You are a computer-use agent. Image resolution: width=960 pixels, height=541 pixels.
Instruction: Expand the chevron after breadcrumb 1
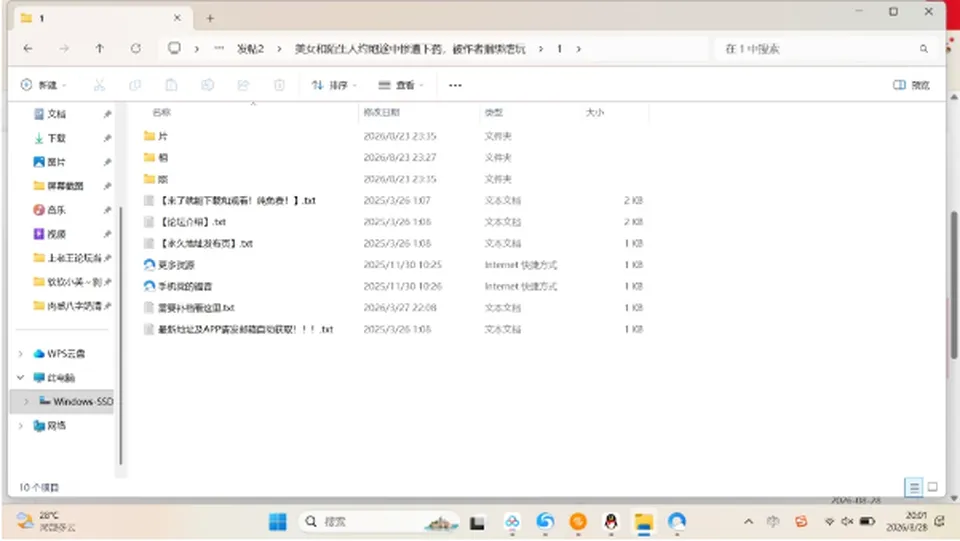(x=579, y=49)
